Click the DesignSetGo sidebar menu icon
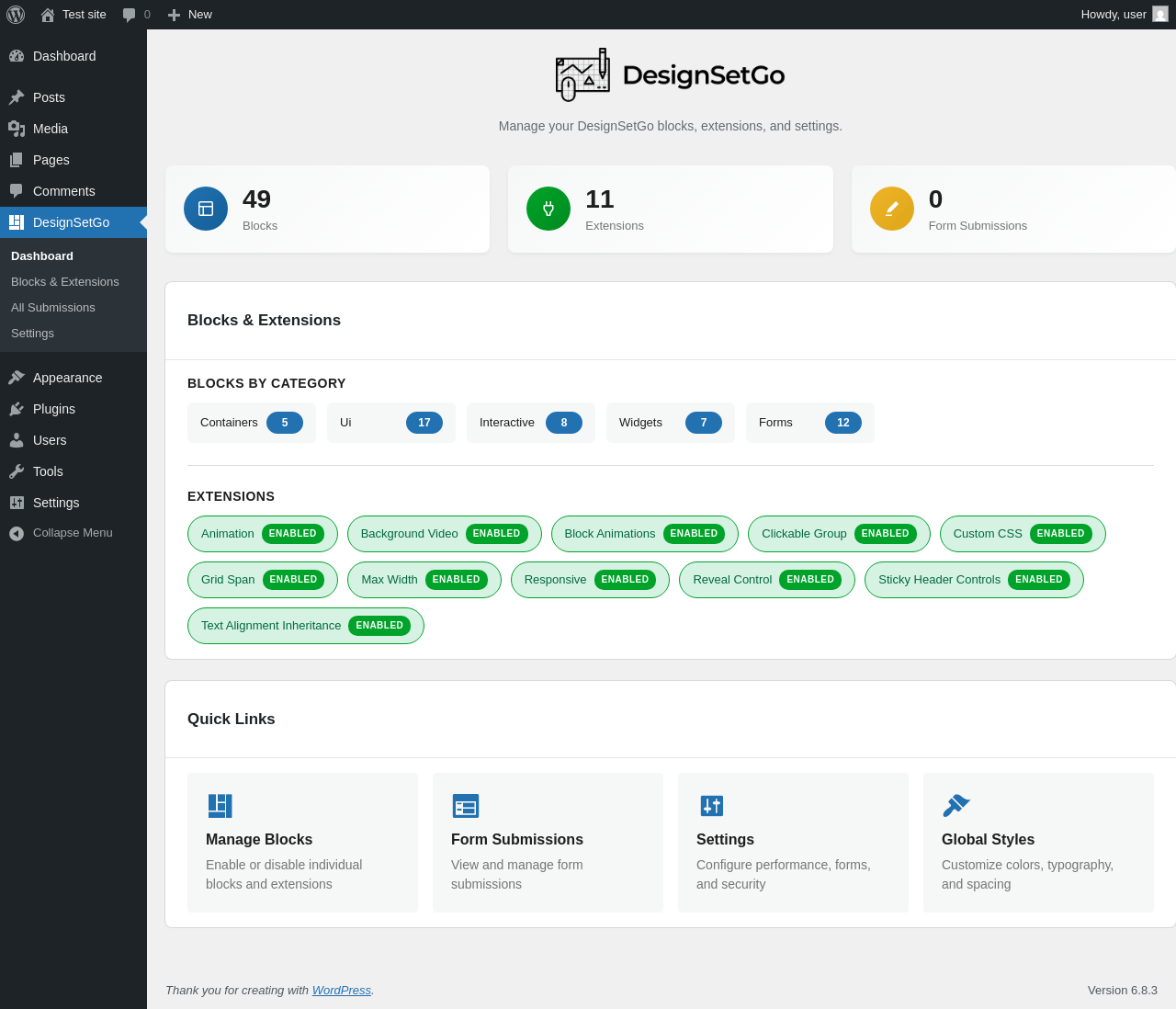Screen dimensions: 1176x1009 point(17,222)
